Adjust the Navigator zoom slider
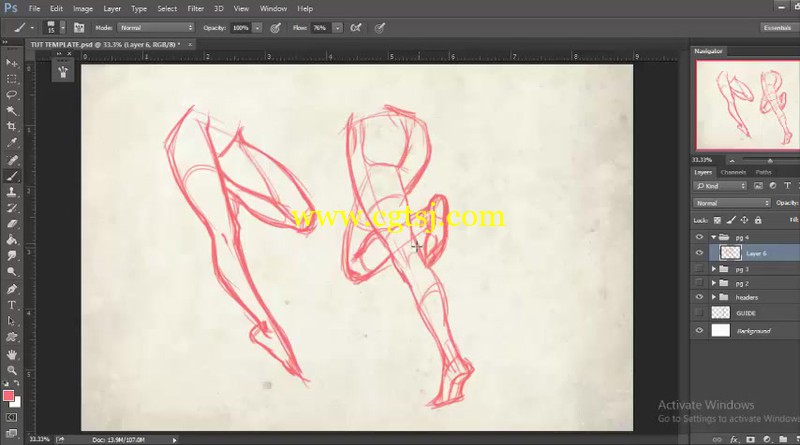 point(770,161)
